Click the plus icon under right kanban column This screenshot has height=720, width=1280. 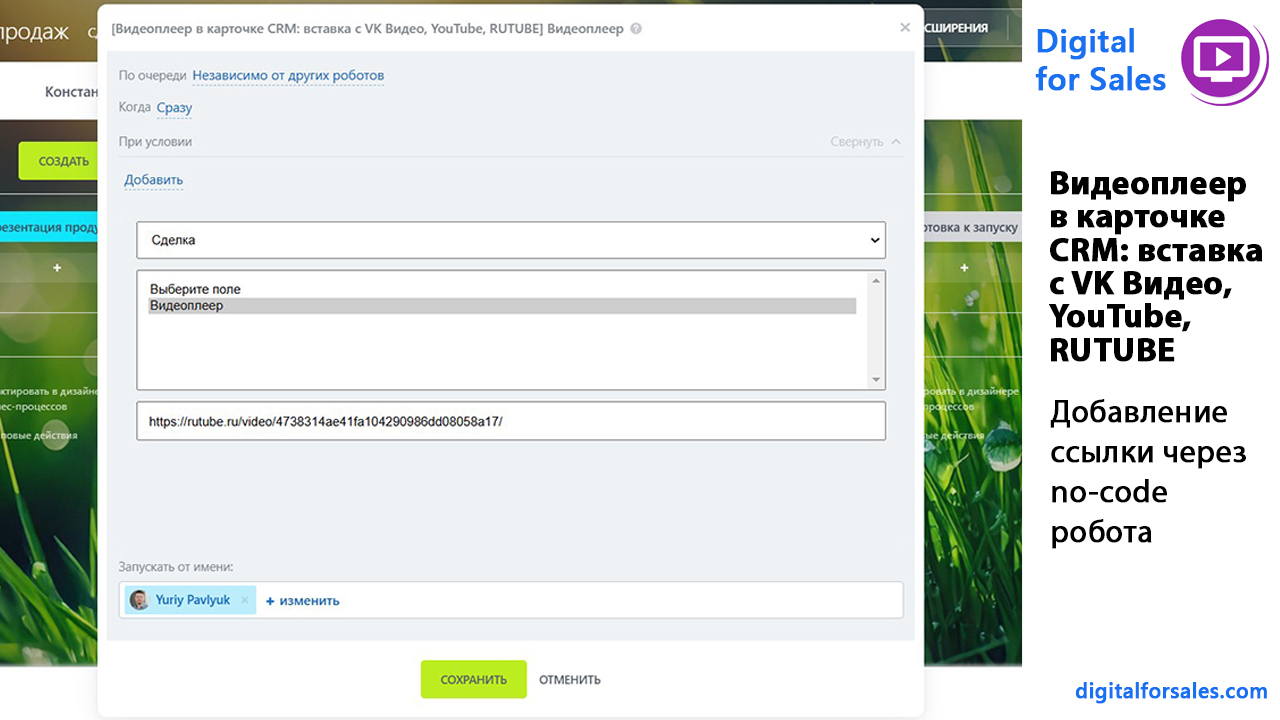[x=964, y=268]
